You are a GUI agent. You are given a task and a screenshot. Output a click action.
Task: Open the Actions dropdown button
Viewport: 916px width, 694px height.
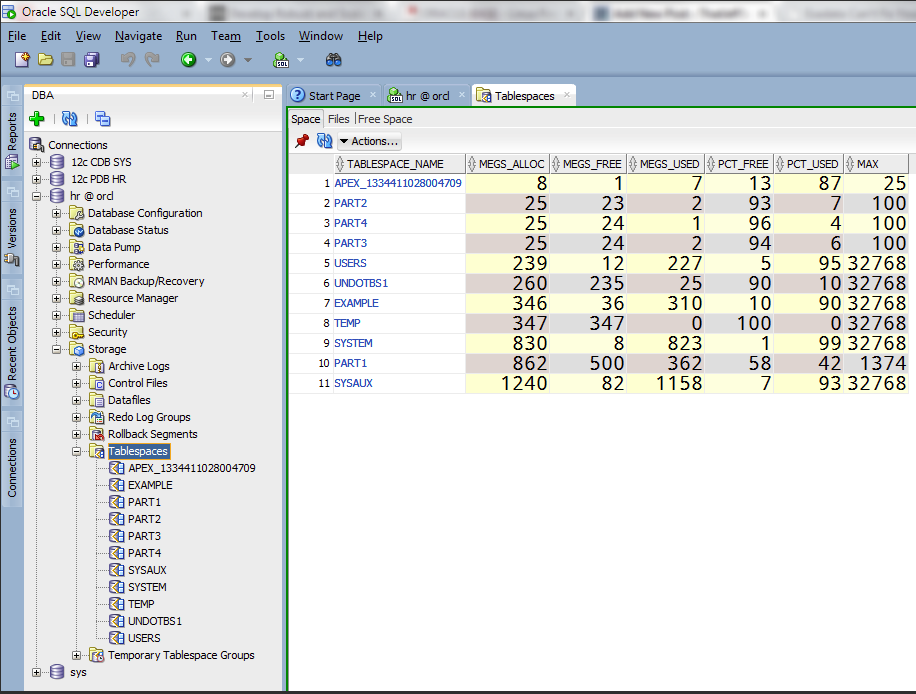click(369, 141)
